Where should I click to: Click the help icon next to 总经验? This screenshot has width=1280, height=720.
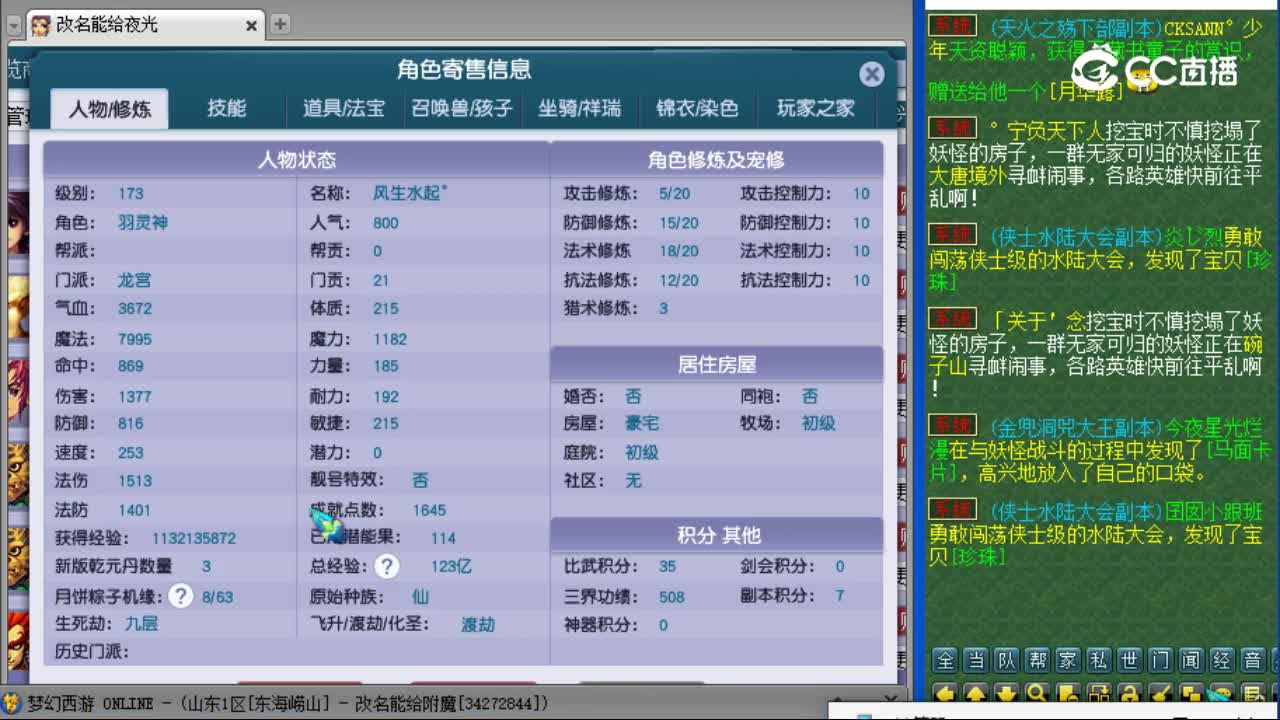click(387, 567)
